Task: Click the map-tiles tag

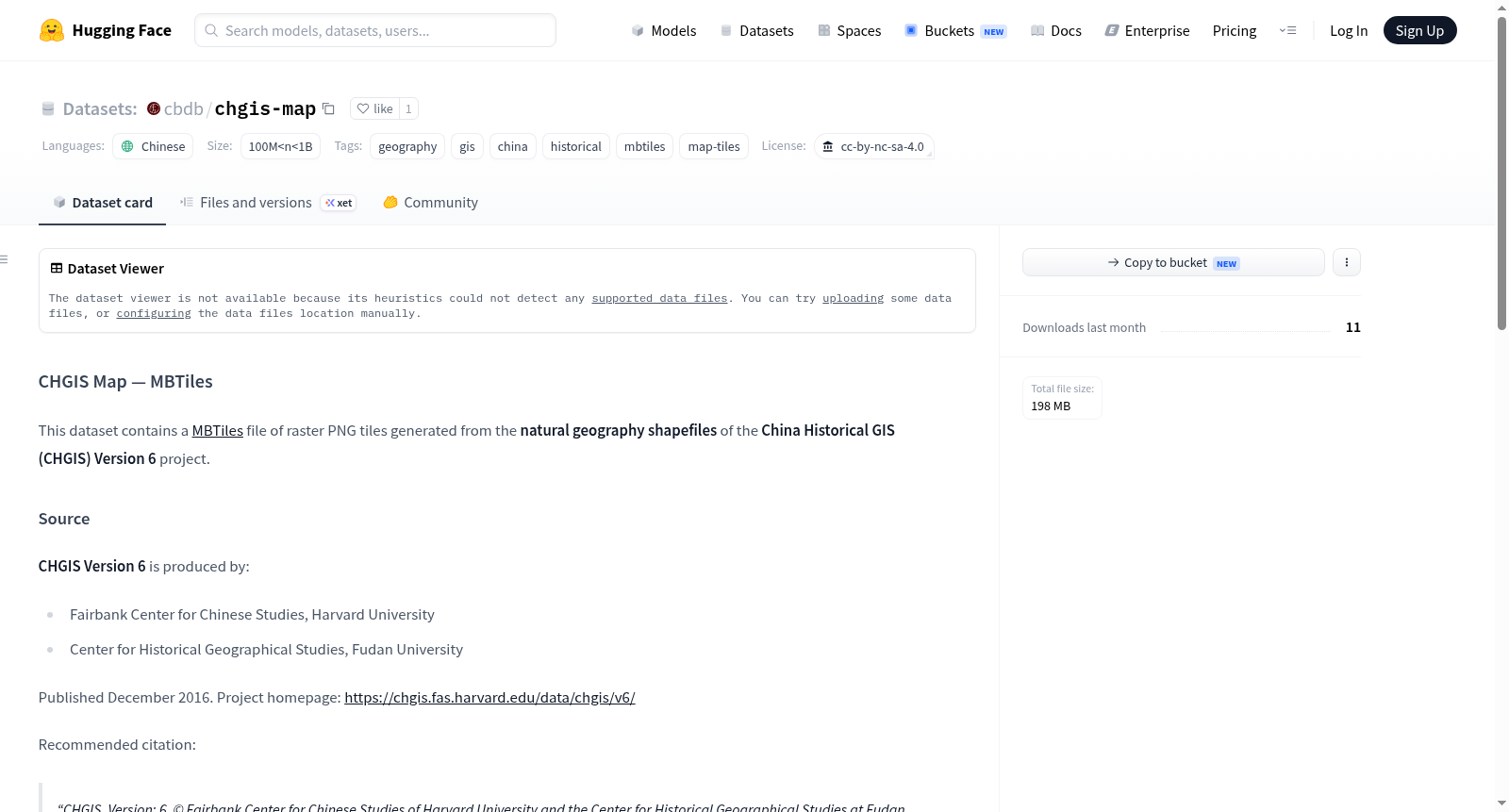Action: pyautogui.click(x=714, y=146)
